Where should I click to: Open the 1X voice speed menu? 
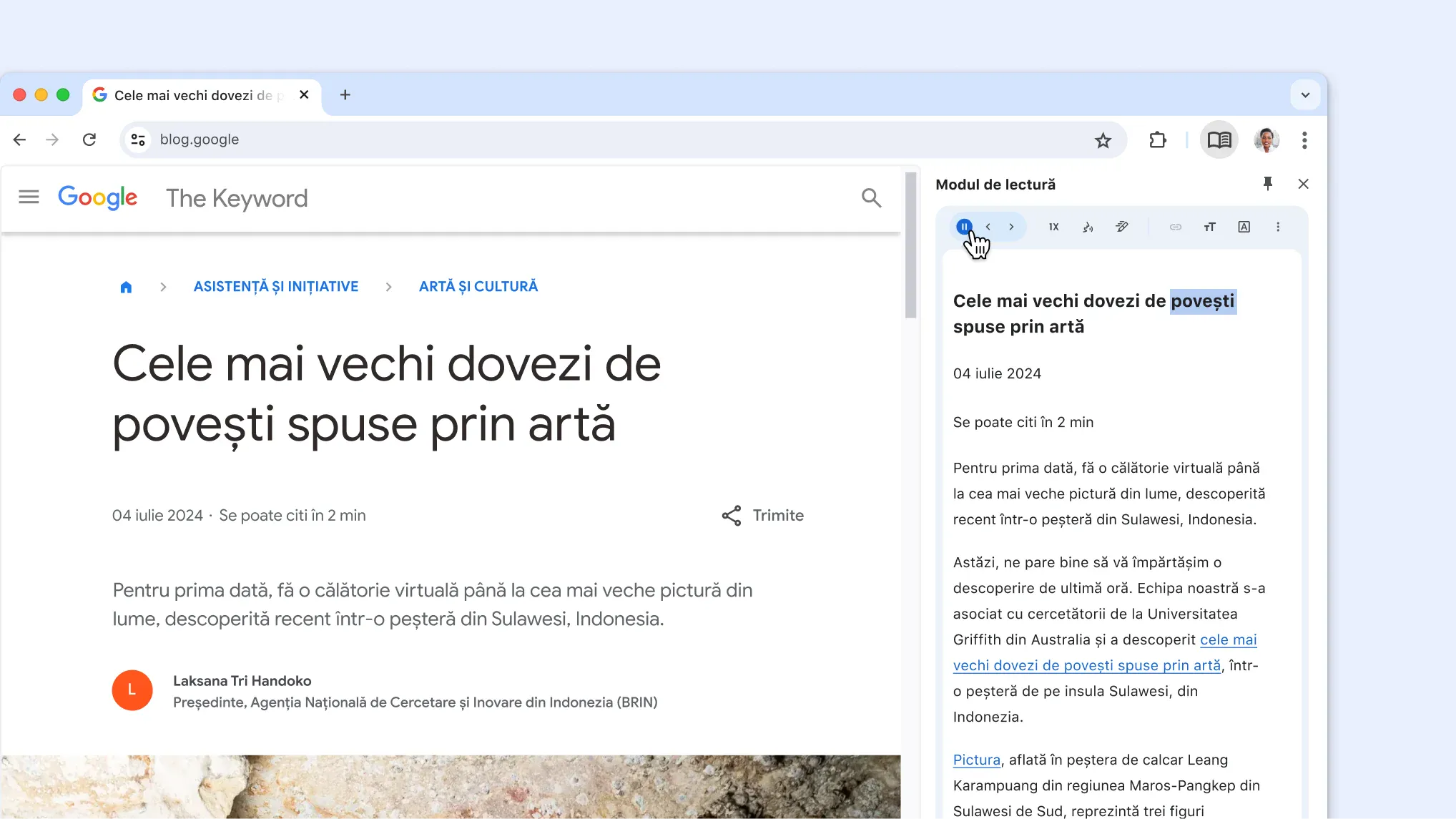click(1053, 227)
